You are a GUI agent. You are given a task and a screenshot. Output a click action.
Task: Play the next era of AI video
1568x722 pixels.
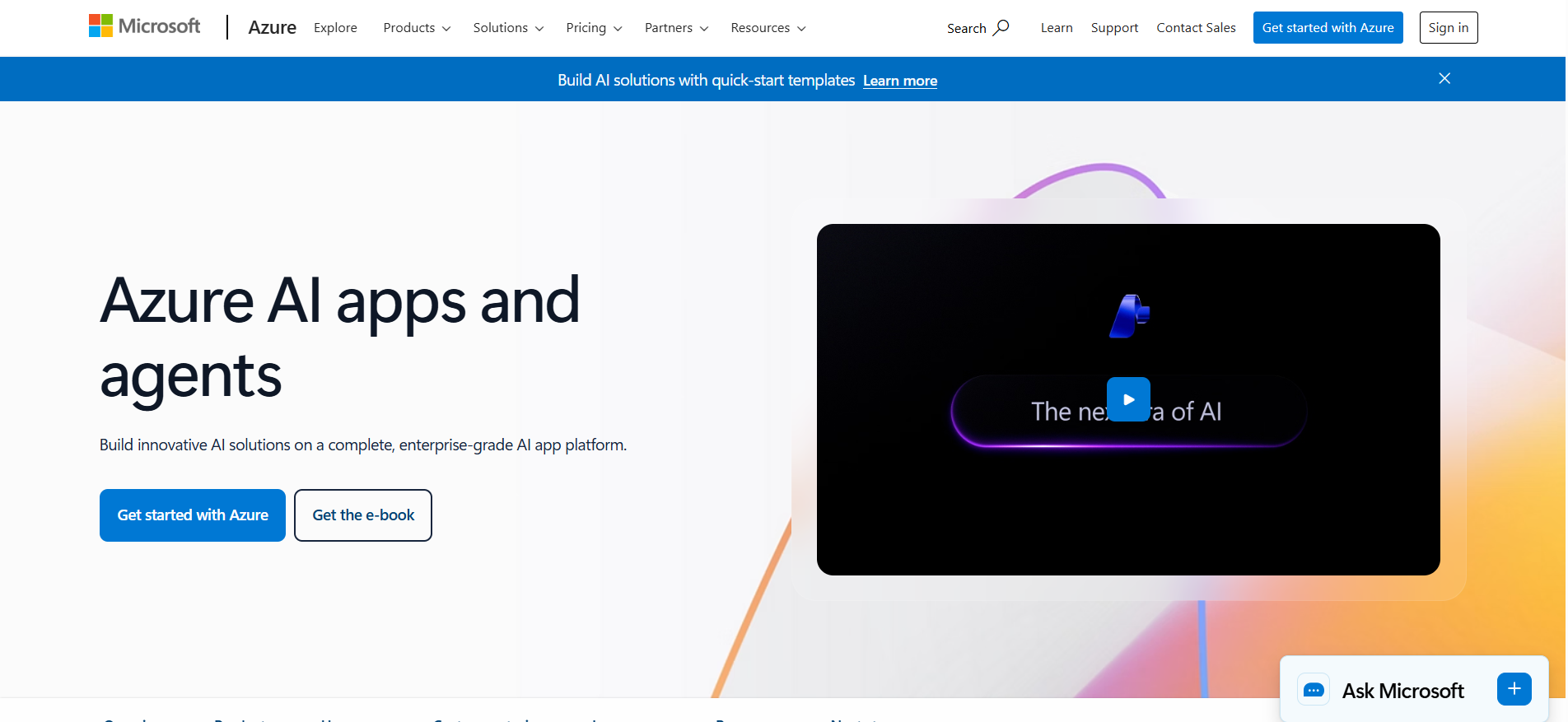coord(1128,399)
